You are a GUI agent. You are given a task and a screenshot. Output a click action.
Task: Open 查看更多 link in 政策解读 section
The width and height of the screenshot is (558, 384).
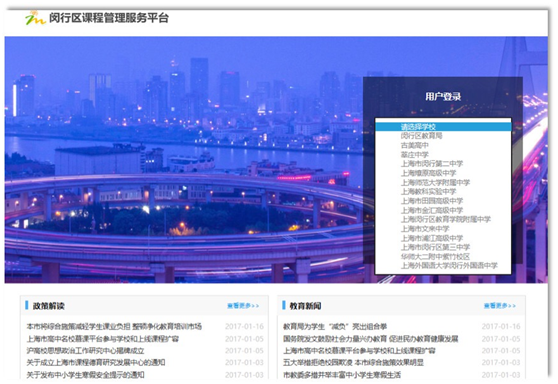pyautogui.click(x=243, y=306)
